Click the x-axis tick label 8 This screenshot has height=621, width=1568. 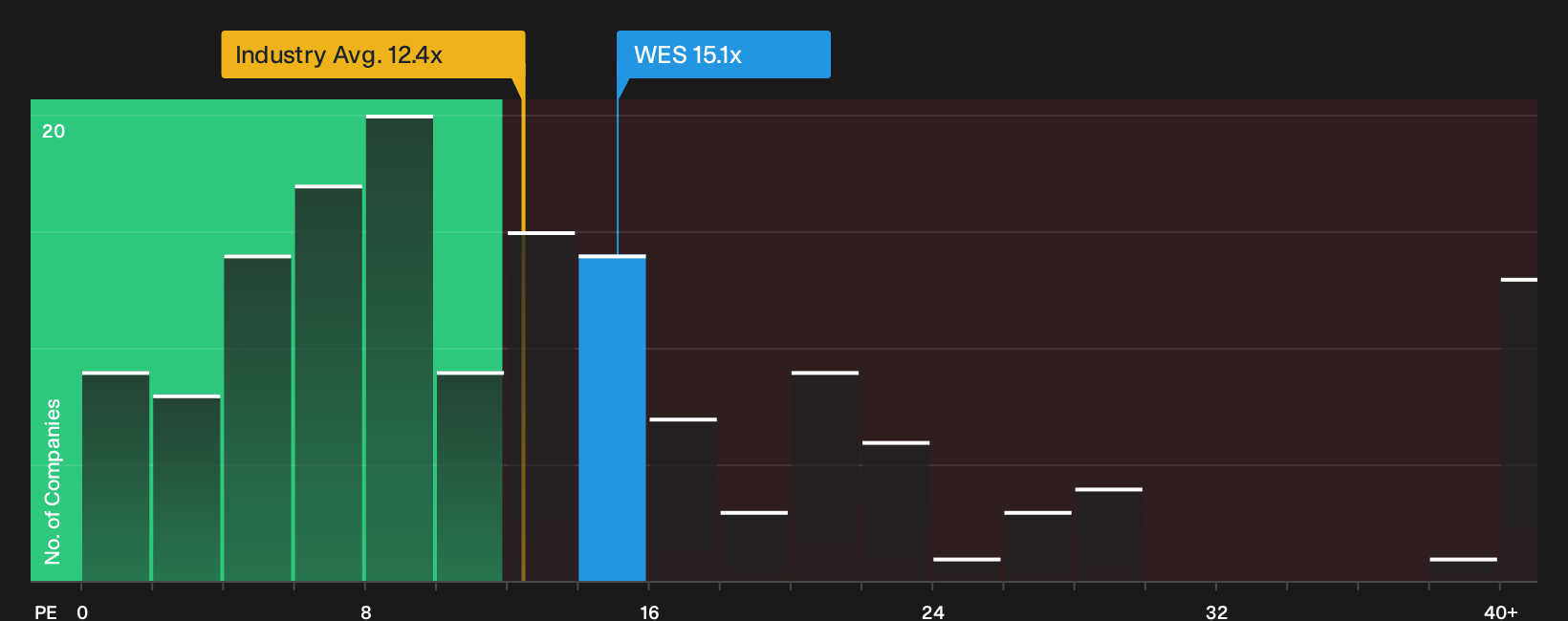pyautogui.click(x=366, y=611)
